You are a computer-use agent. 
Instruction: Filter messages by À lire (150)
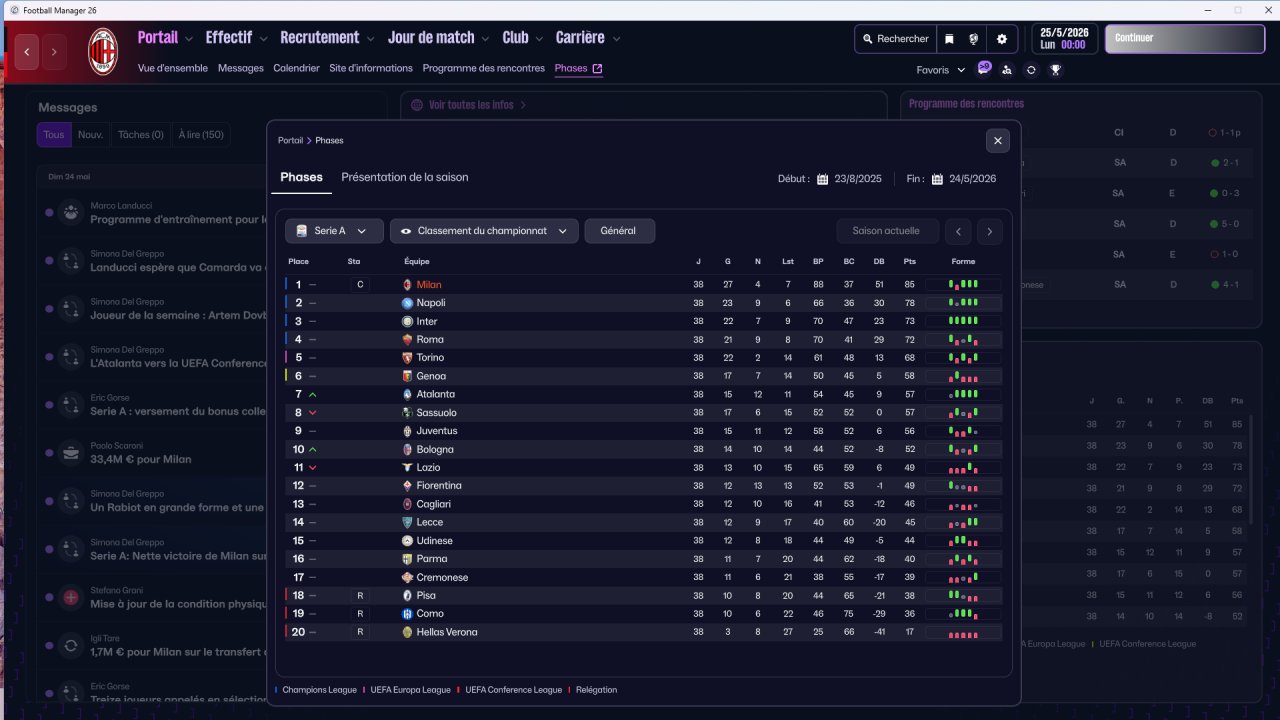201,135
